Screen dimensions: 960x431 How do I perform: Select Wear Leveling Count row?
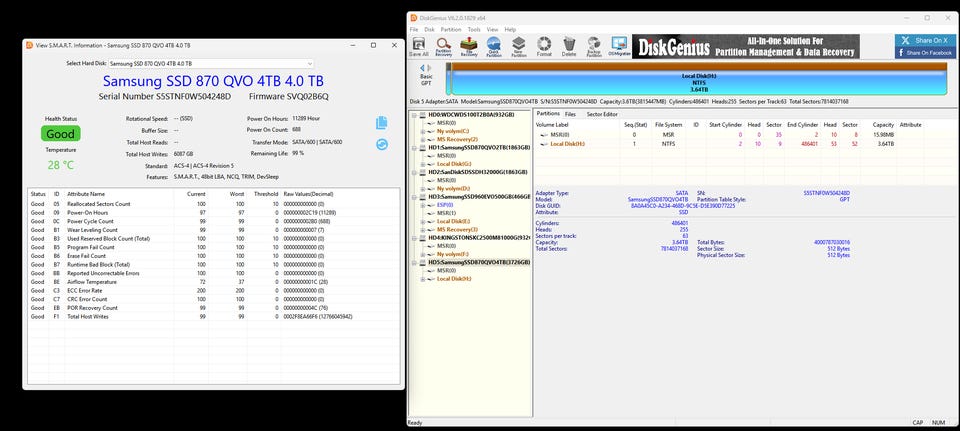(213, 230)
